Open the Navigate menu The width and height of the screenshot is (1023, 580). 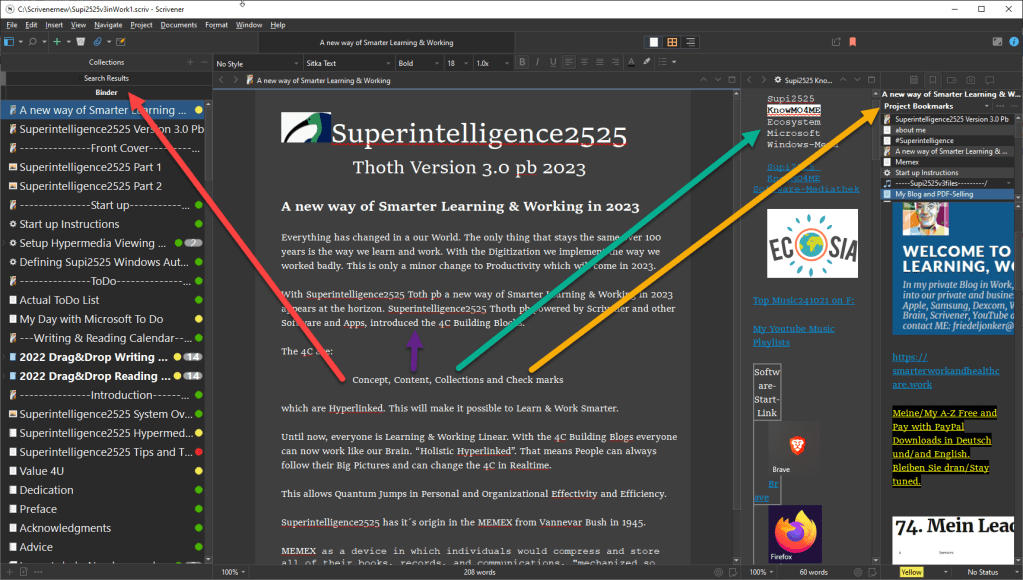click(108, 24)
